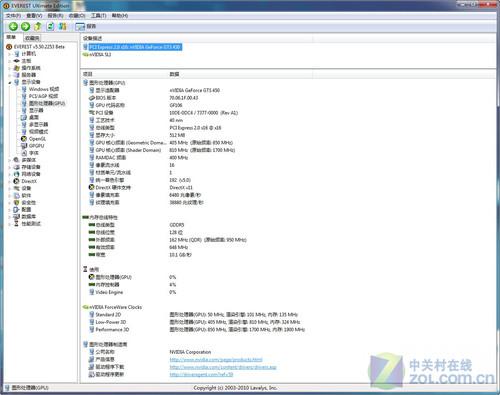This screenshot has width=500, height=395.
Task: Select the GF106 GPU code name value
Action: [176, 105]
